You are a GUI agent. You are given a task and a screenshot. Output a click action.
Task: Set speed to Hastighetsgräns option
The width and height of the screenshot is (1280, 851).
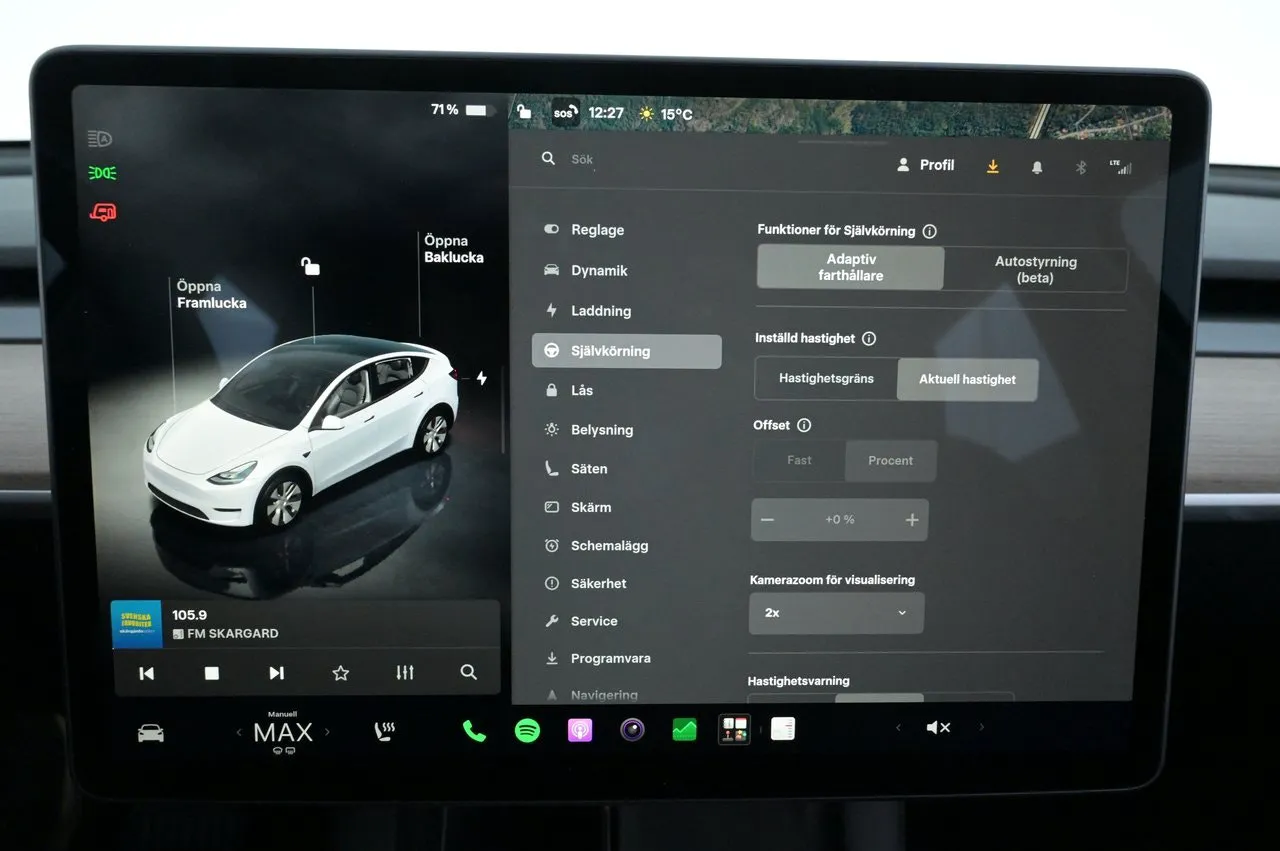click(x=826, y=379)
